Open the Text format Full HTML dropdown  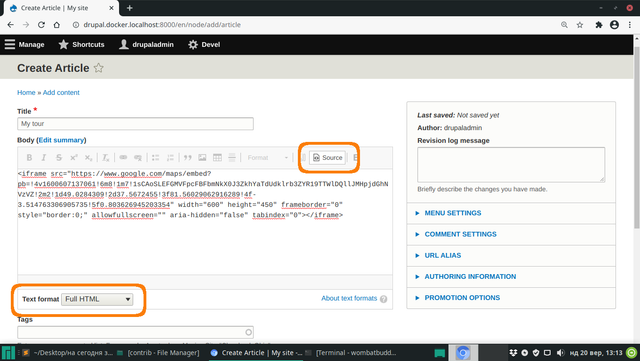(x=97, y=299)
